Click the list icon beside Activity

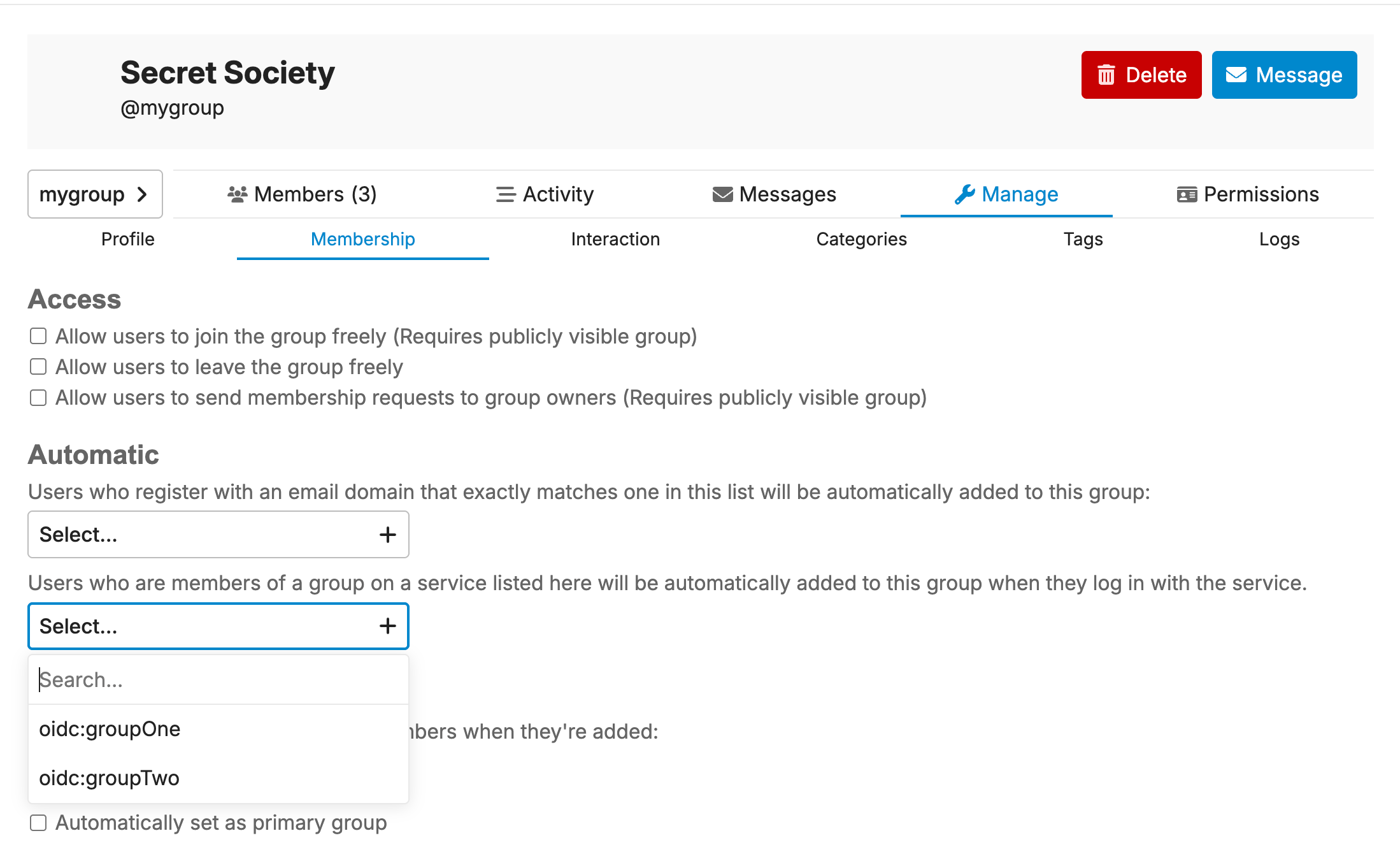[x=506, y=194]
